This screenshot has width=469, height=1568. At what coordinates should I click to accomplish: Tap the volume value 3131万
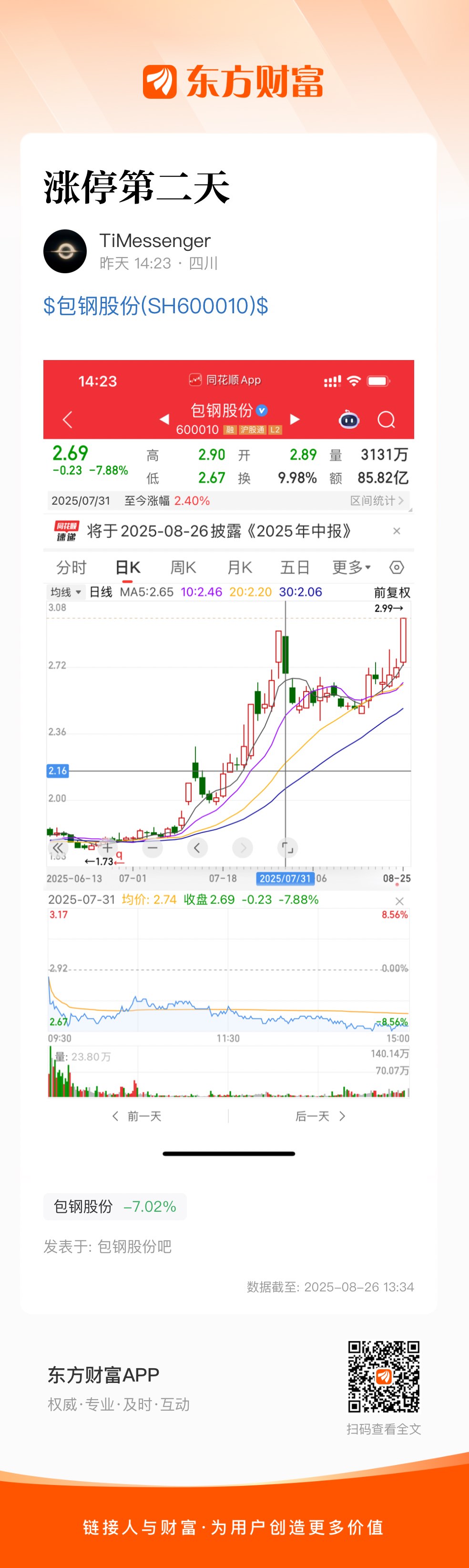pyautogui.click(x=384, y=454)
